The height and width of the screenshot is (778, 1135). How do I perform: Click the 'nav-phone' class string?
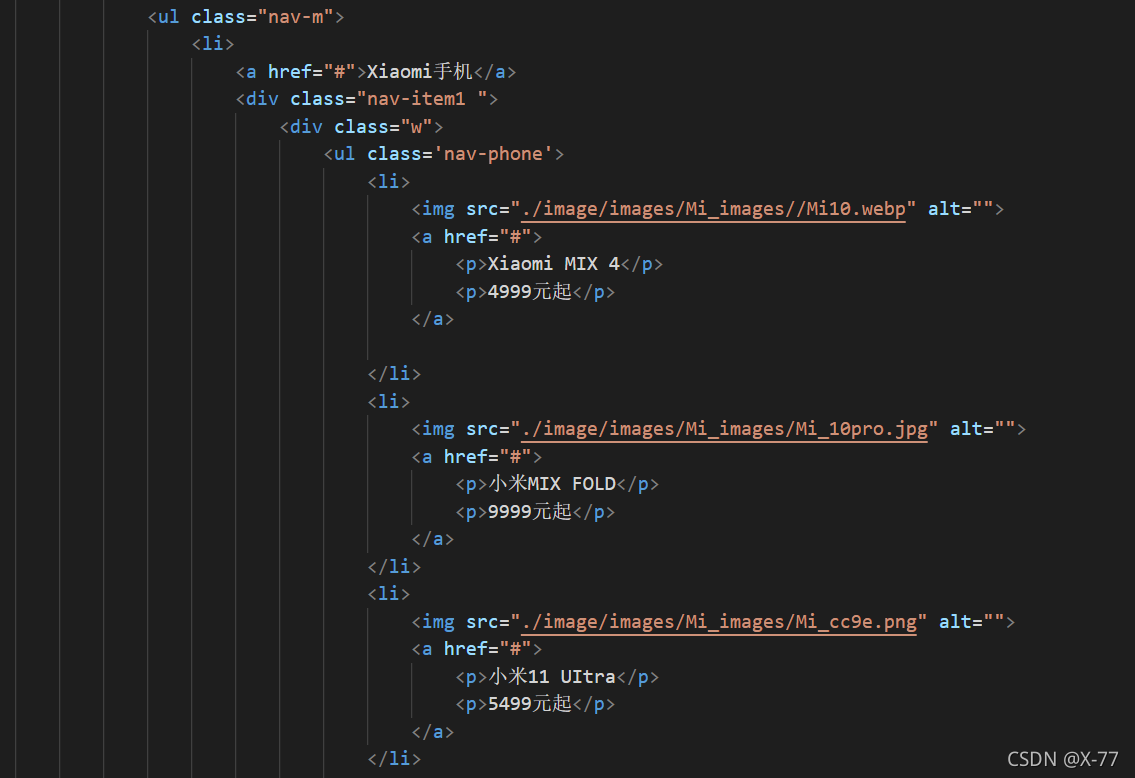pyautogui.click(x=494, y=154)
